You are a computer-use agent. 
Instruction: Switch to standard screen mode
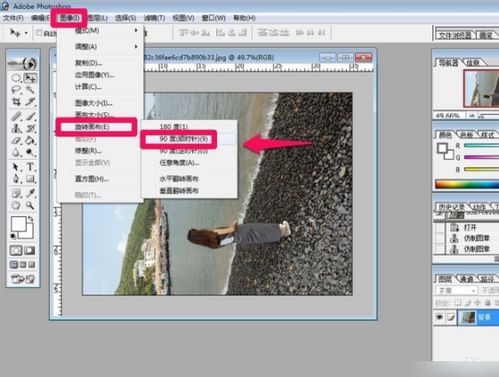[x=14, y=265]
